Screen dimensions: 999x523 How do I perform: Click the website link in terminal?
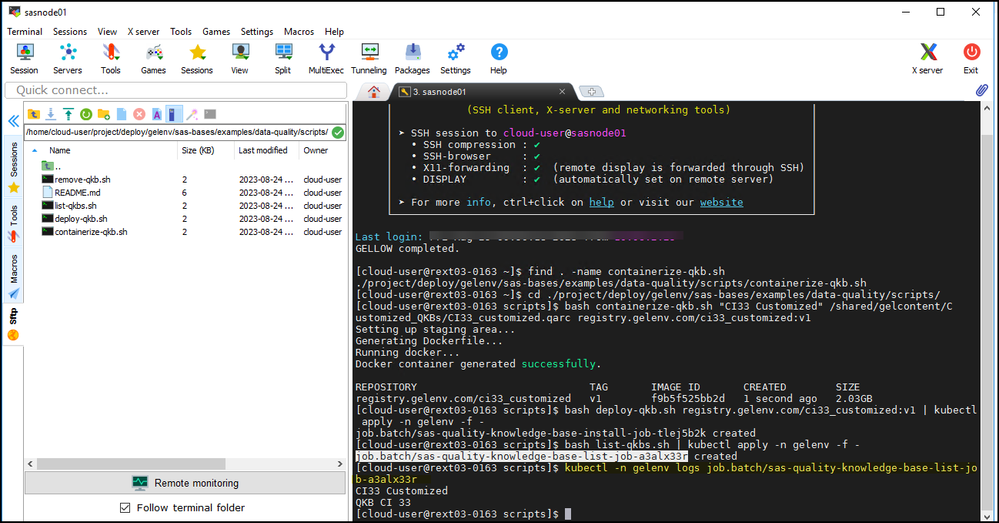[720, 202]
